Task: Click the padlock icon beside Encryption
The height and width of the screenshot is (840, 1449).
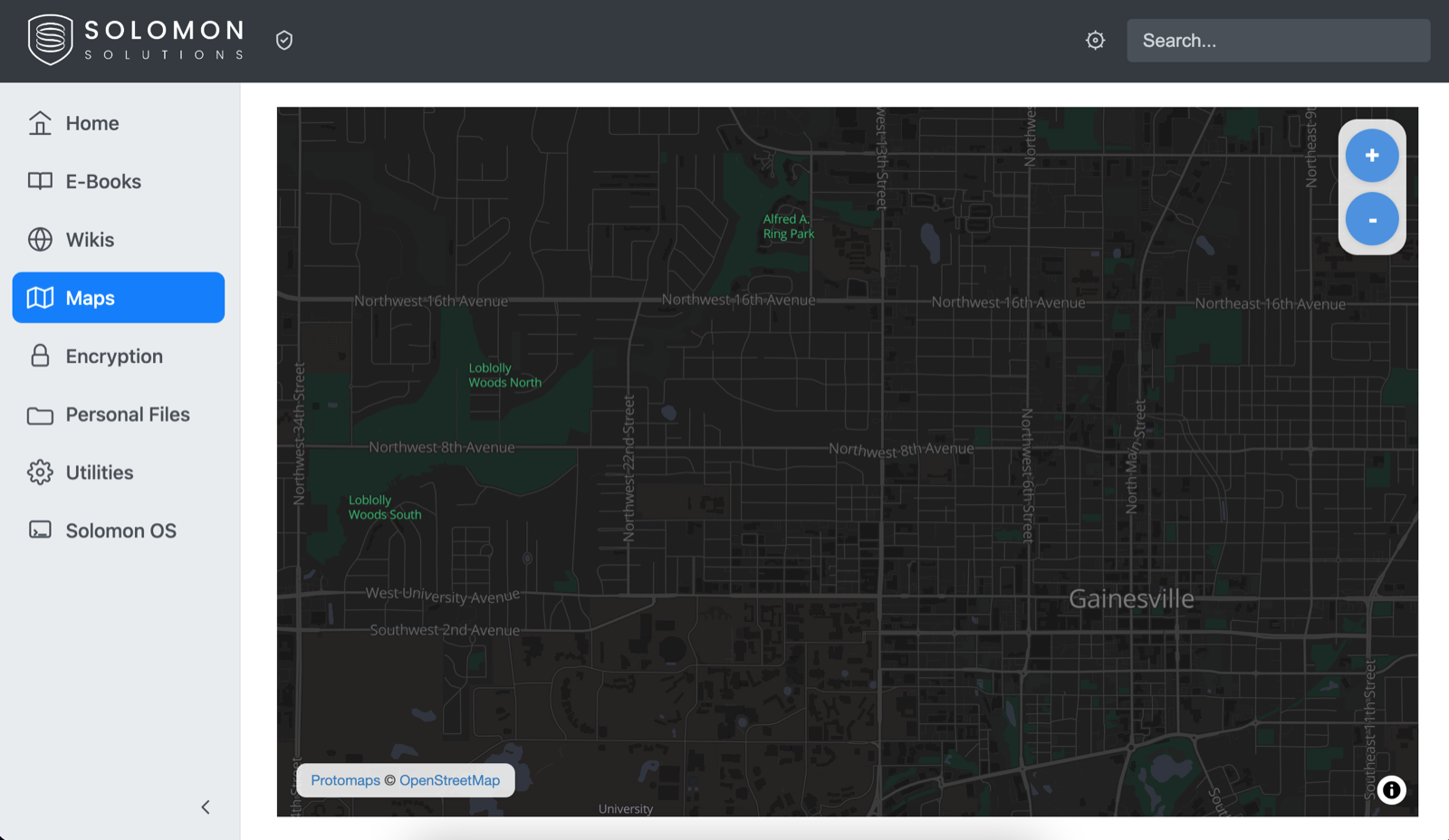Action: (x=40, y=356)
